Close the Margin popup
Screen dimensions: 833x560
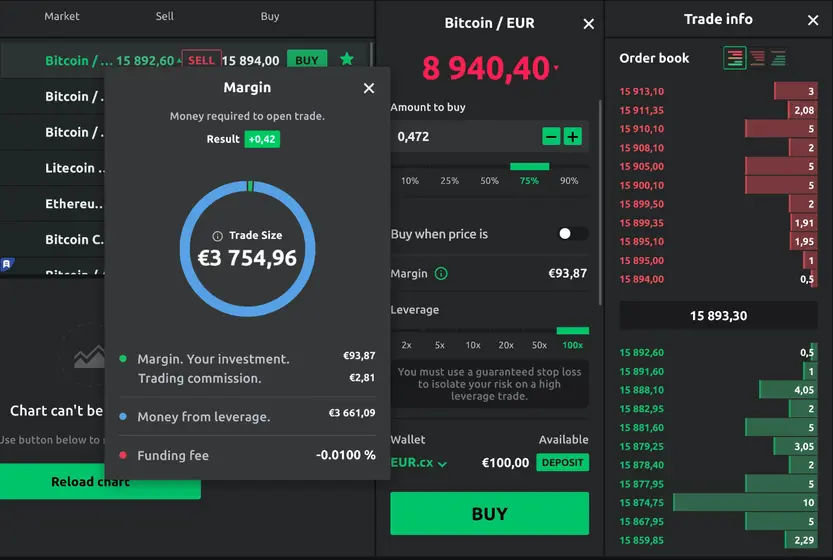coord(369,88)
